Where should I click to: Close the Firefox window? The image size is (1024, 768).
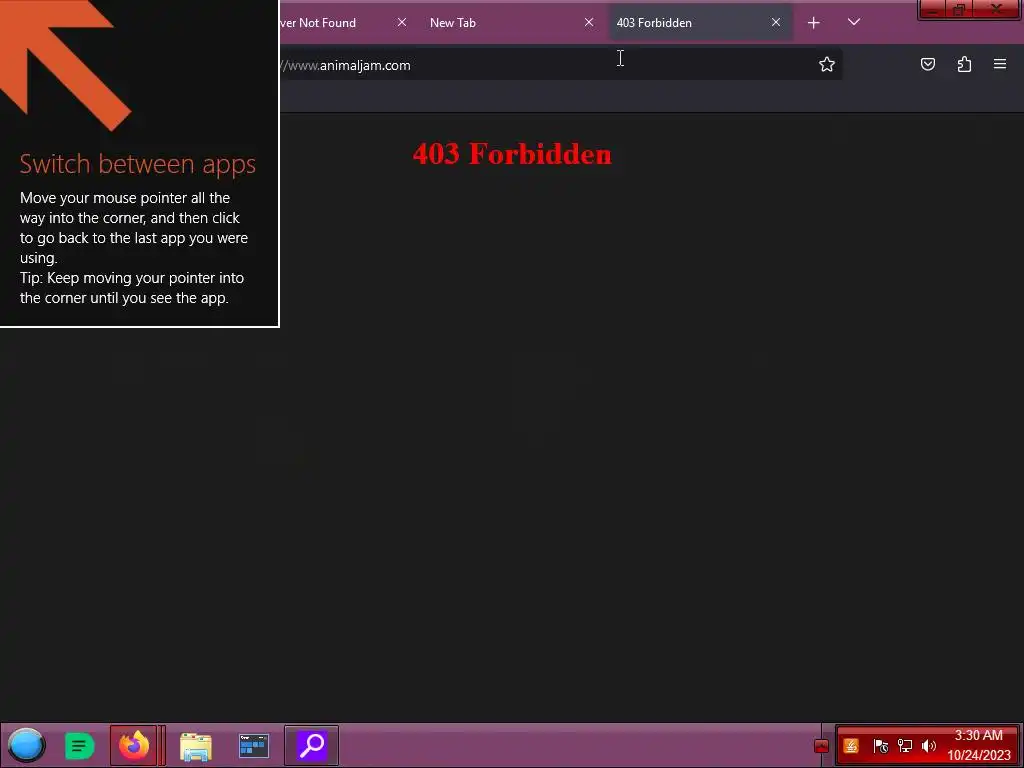click(x=997, y=9)
